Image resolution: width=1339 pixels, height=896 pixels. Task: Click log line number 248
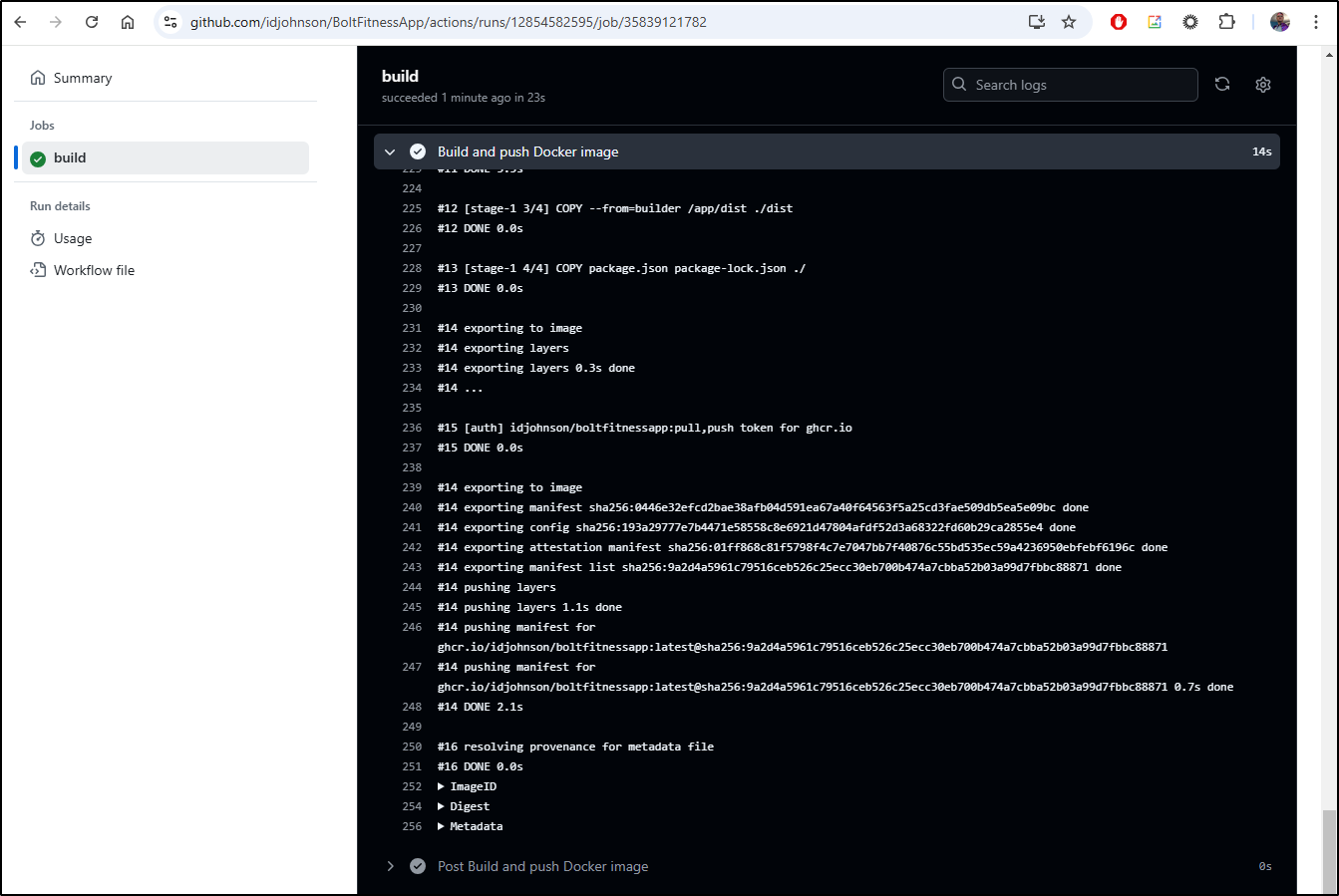click(x=412, y=707)
